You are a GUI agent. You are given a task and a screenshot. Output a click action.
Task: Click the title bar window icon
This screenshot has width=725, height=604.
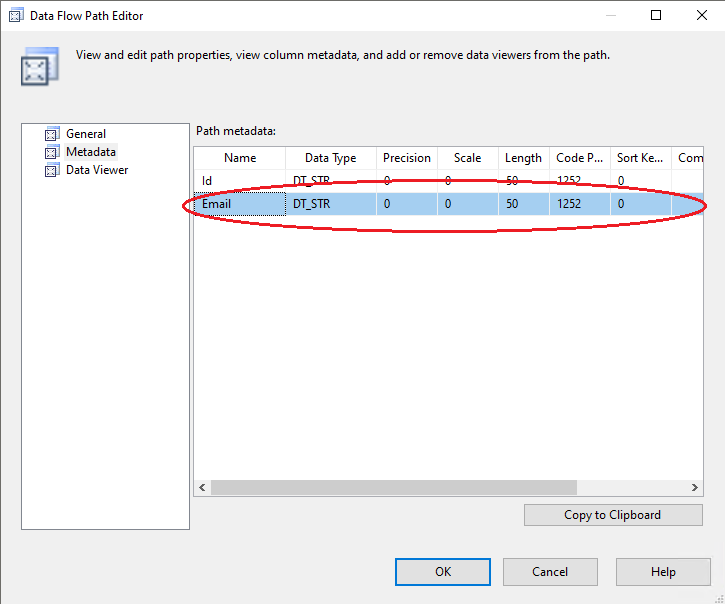point(16,15)
